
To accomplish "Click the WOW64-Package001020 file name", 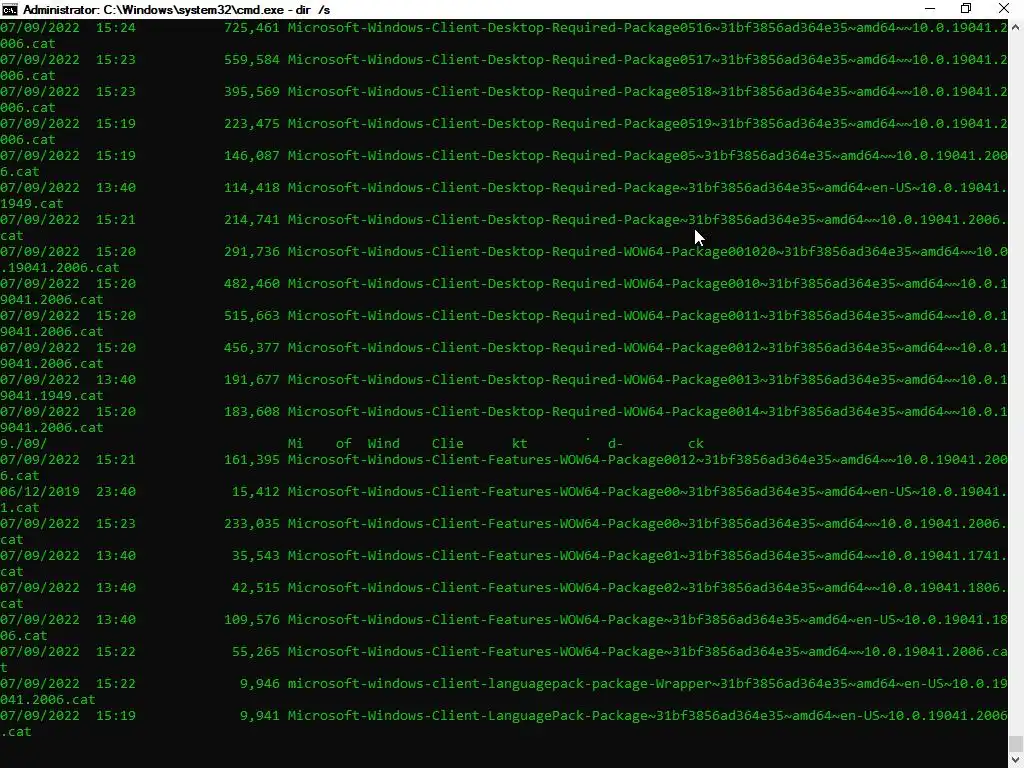I will (647, 252).
